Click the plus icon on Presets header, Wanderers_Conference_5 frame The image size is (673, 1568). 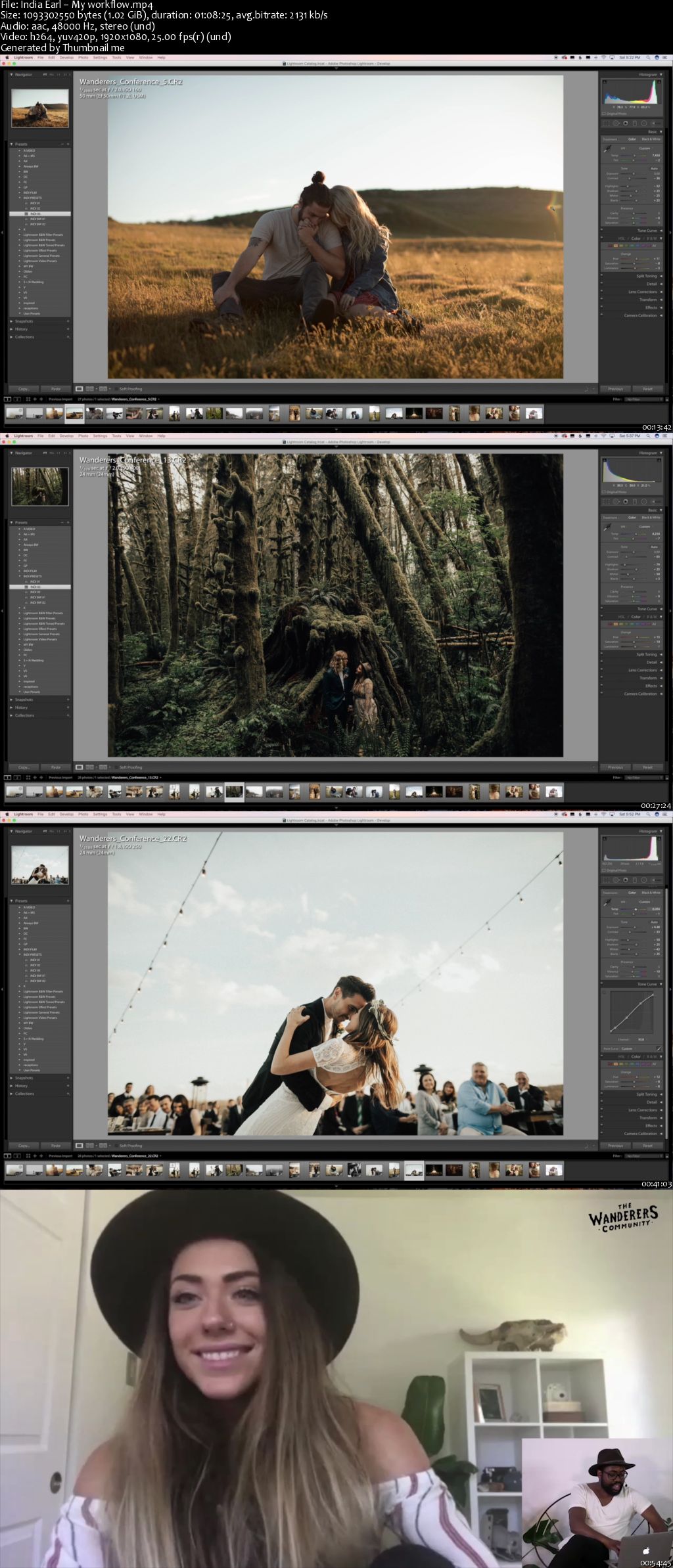coord(68,144)
